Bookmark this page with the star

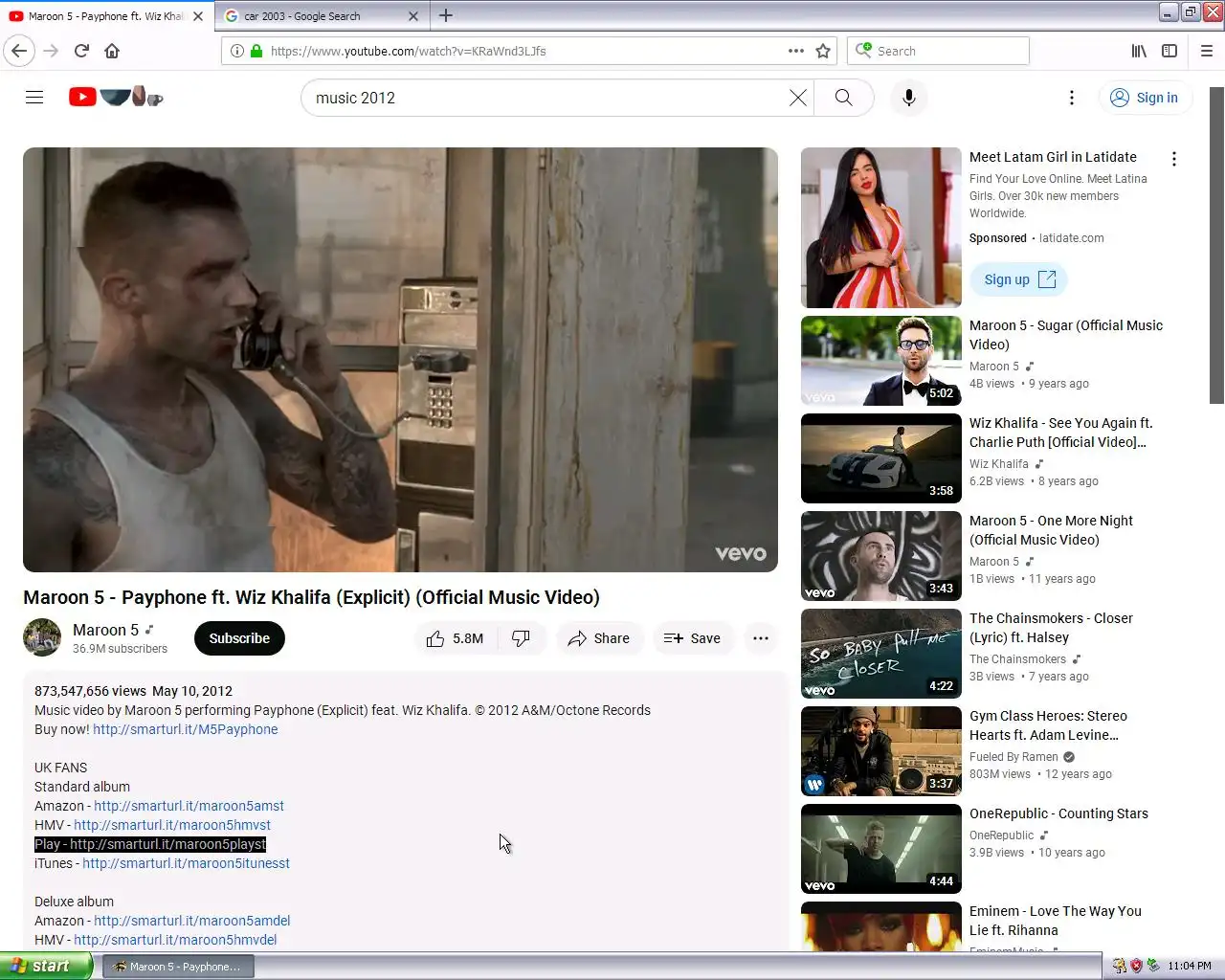pyautogui.click(x=823, y=51)
